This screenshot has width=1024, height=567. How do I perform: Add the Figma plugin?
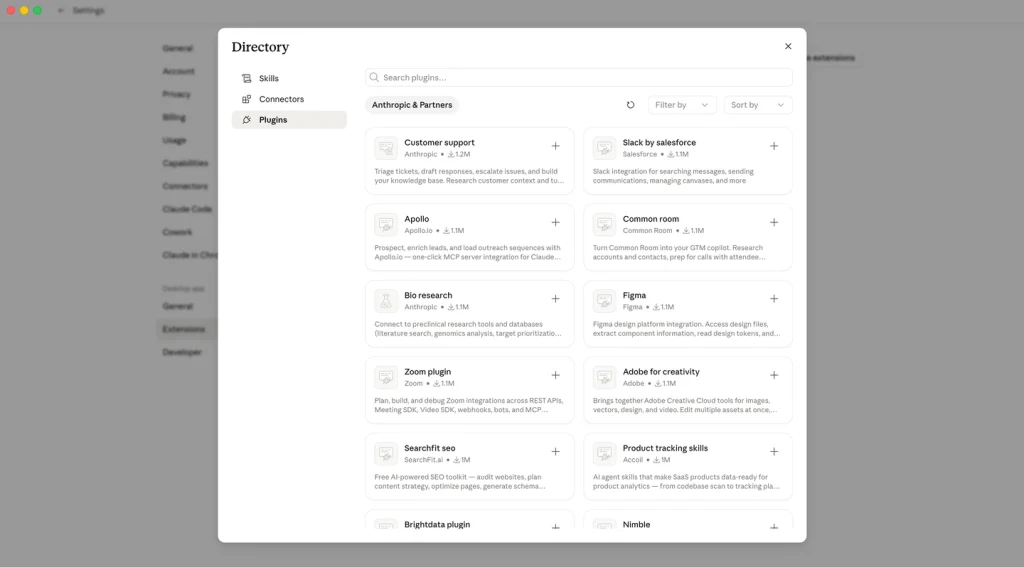(x=774, y=299)
